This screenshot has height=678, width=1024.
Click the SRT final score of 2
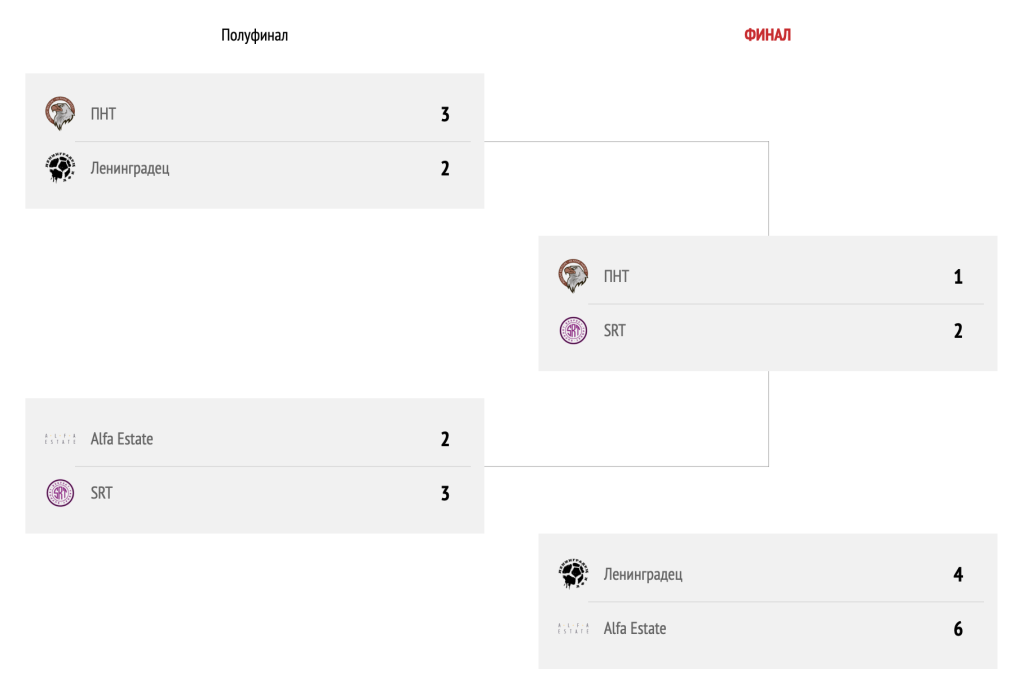[958, 331]
